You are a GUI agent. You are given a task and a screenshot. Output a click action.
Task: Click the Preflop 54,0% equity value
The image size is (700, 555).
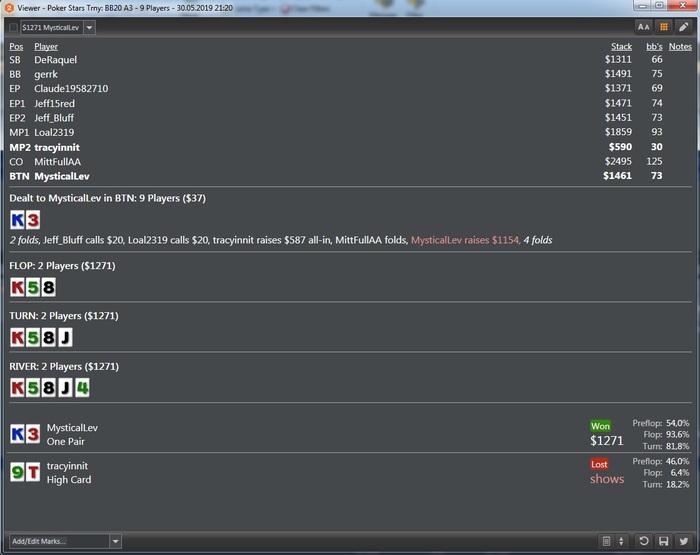pyautogui.click(x=677, y=423)
